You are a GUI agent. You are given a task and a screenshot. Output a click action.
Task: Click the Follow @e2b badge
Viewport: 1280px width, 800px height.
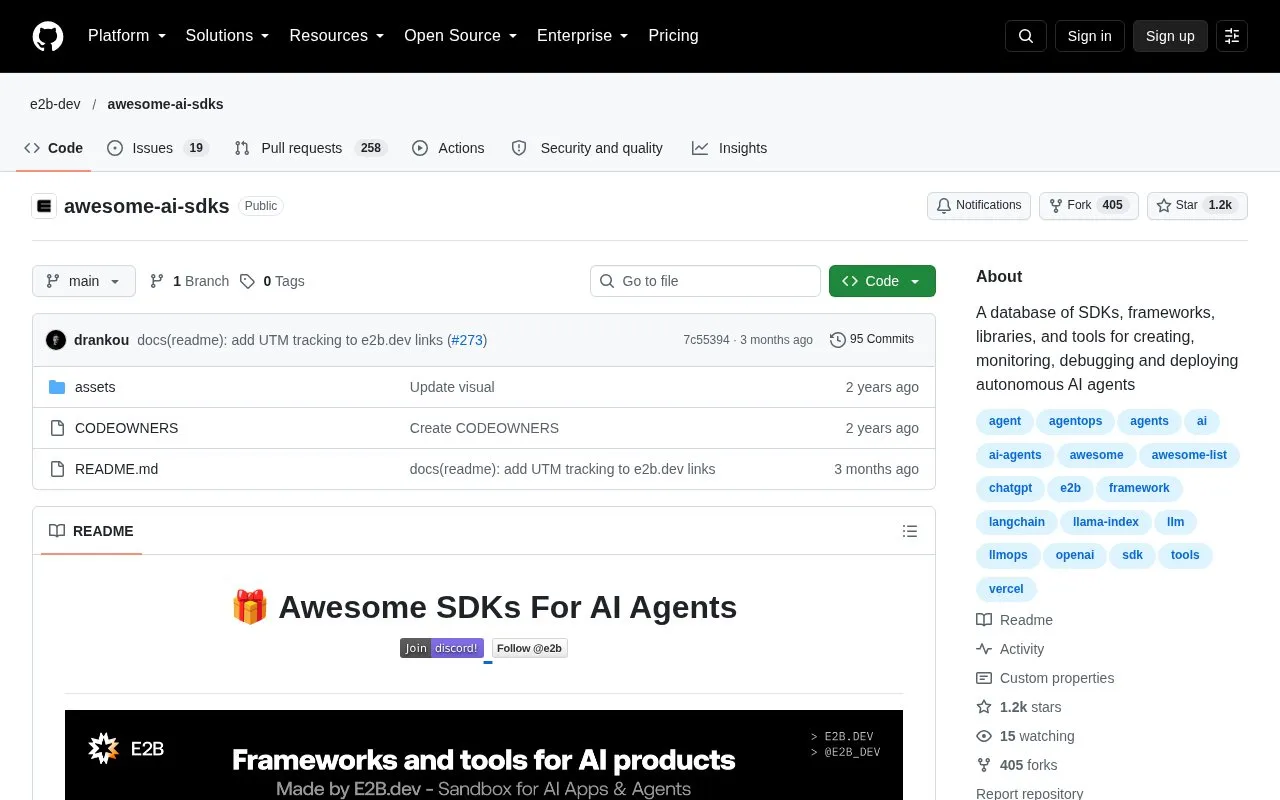click(x=530, y=648)
